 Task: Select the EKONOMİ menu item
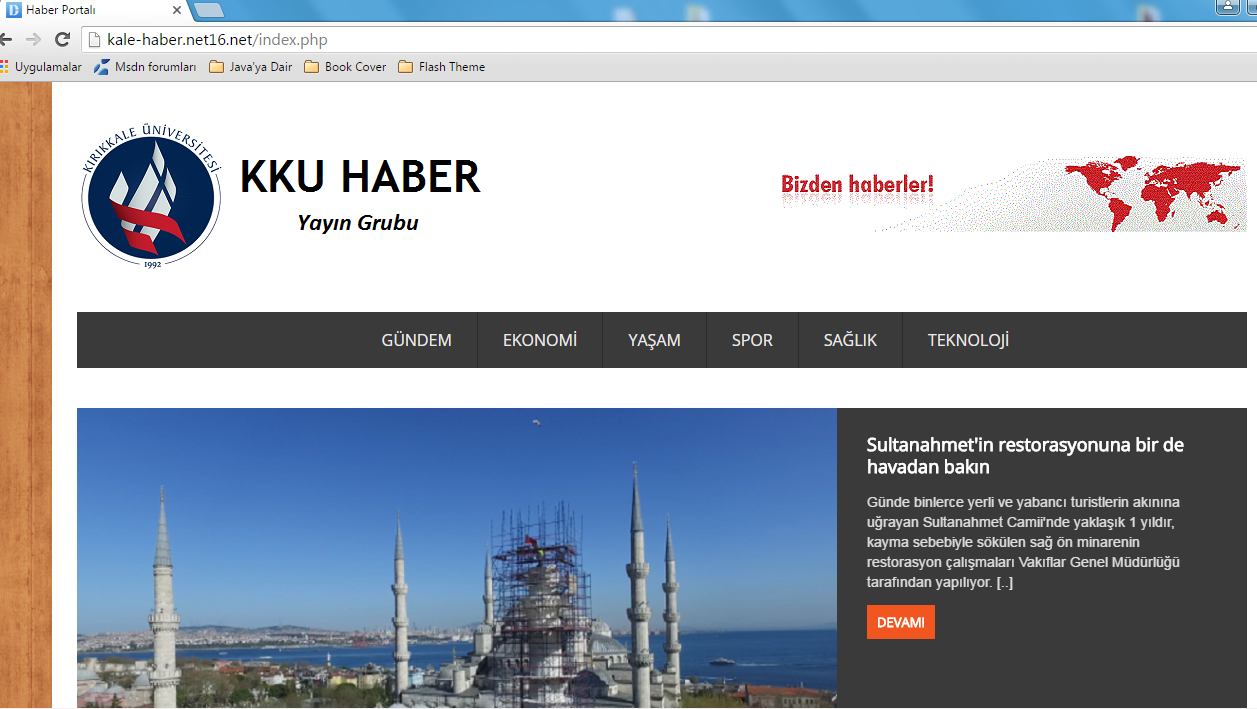(x=540, y=340)
